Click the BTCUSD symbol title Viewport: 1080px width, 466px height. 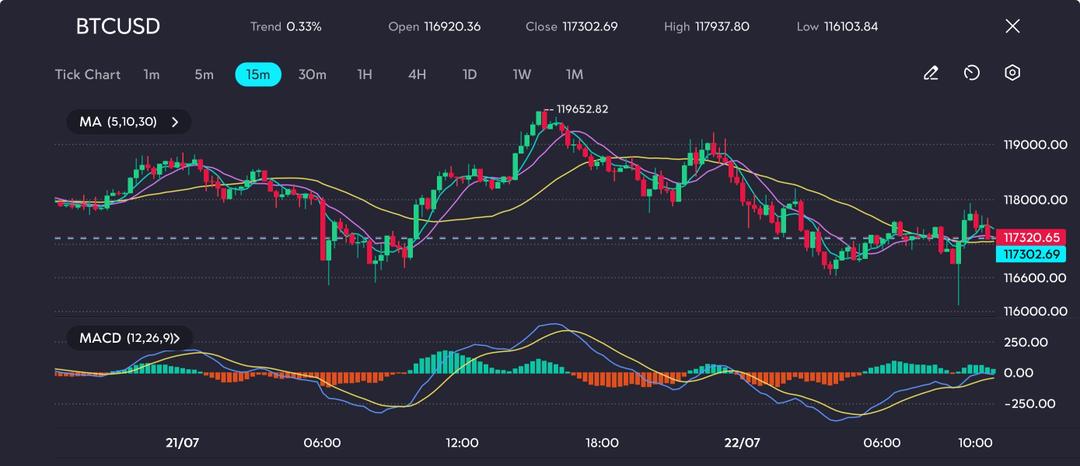click(117, 26)
